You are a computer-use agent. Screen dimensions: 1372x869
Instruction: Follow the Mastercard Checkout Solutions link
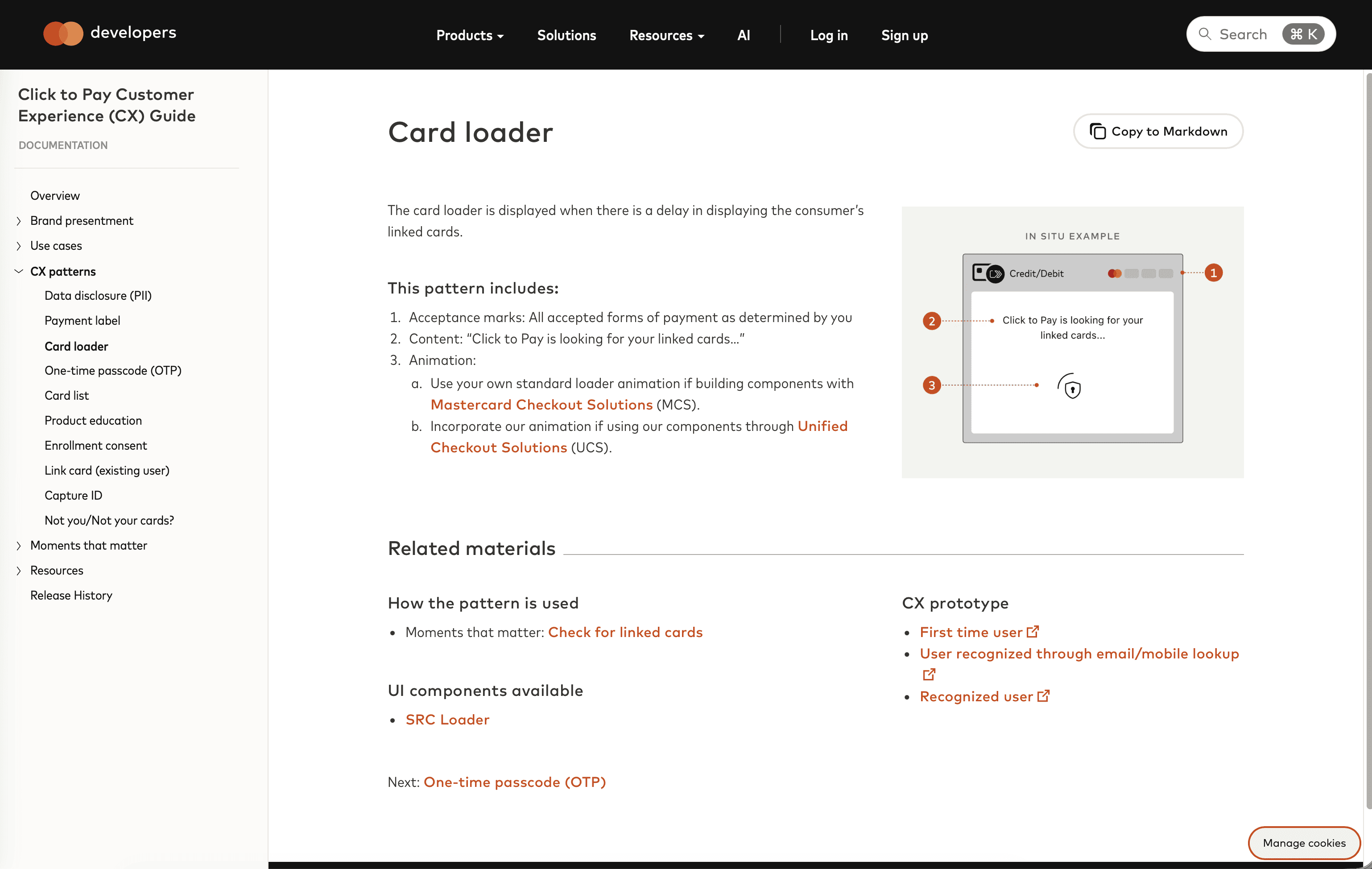pyautogui.click(x=541, y=405)
